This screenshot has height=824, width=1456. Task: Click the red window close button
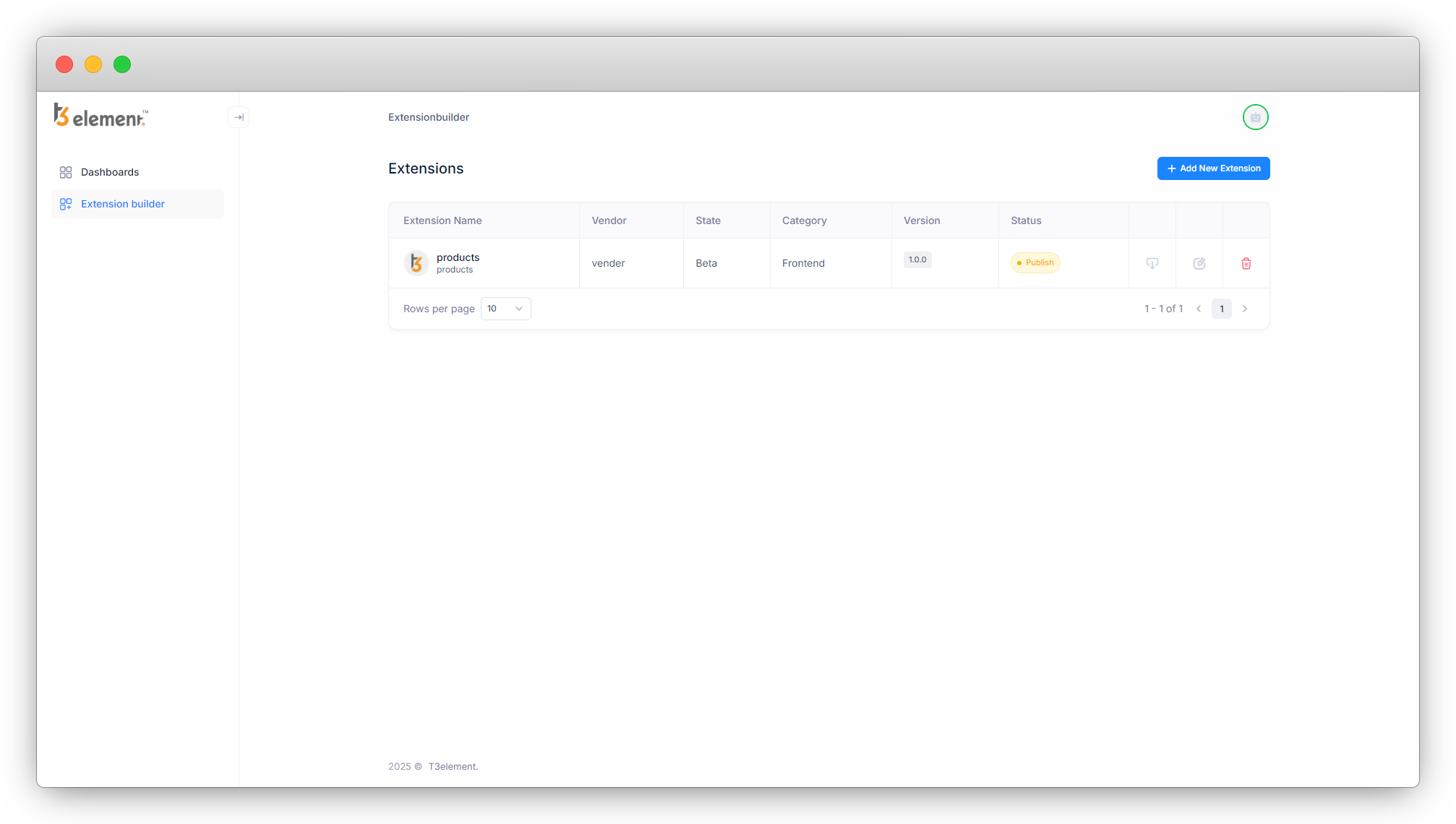point(64,64)
